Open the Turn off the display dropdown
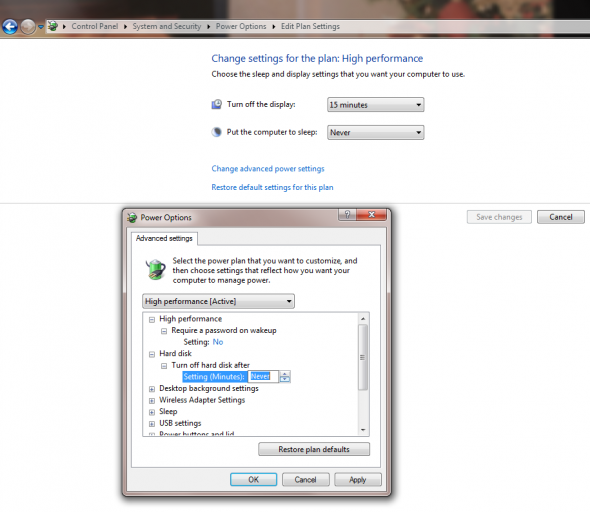 (376, 105)
